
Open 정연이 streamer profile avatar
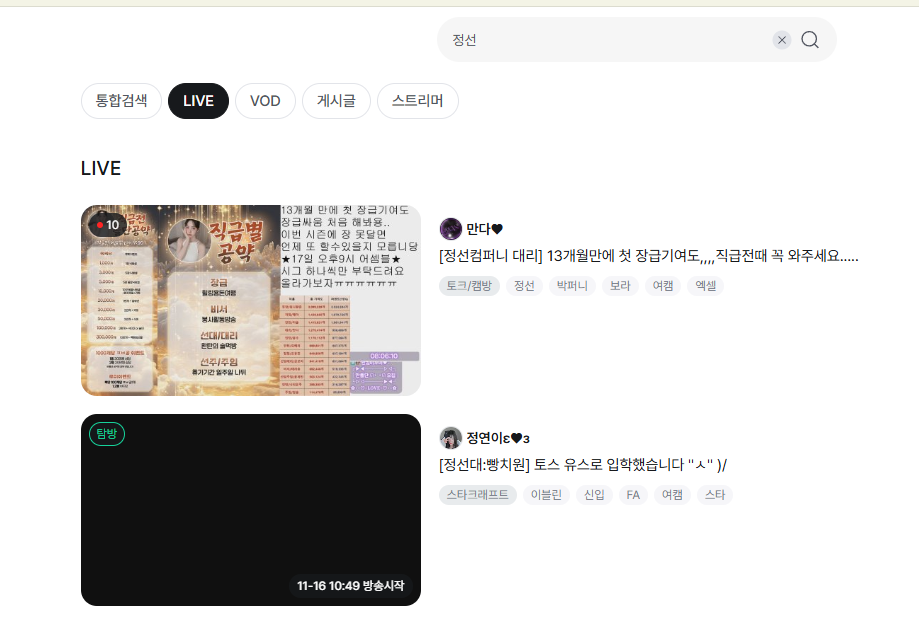450,438
